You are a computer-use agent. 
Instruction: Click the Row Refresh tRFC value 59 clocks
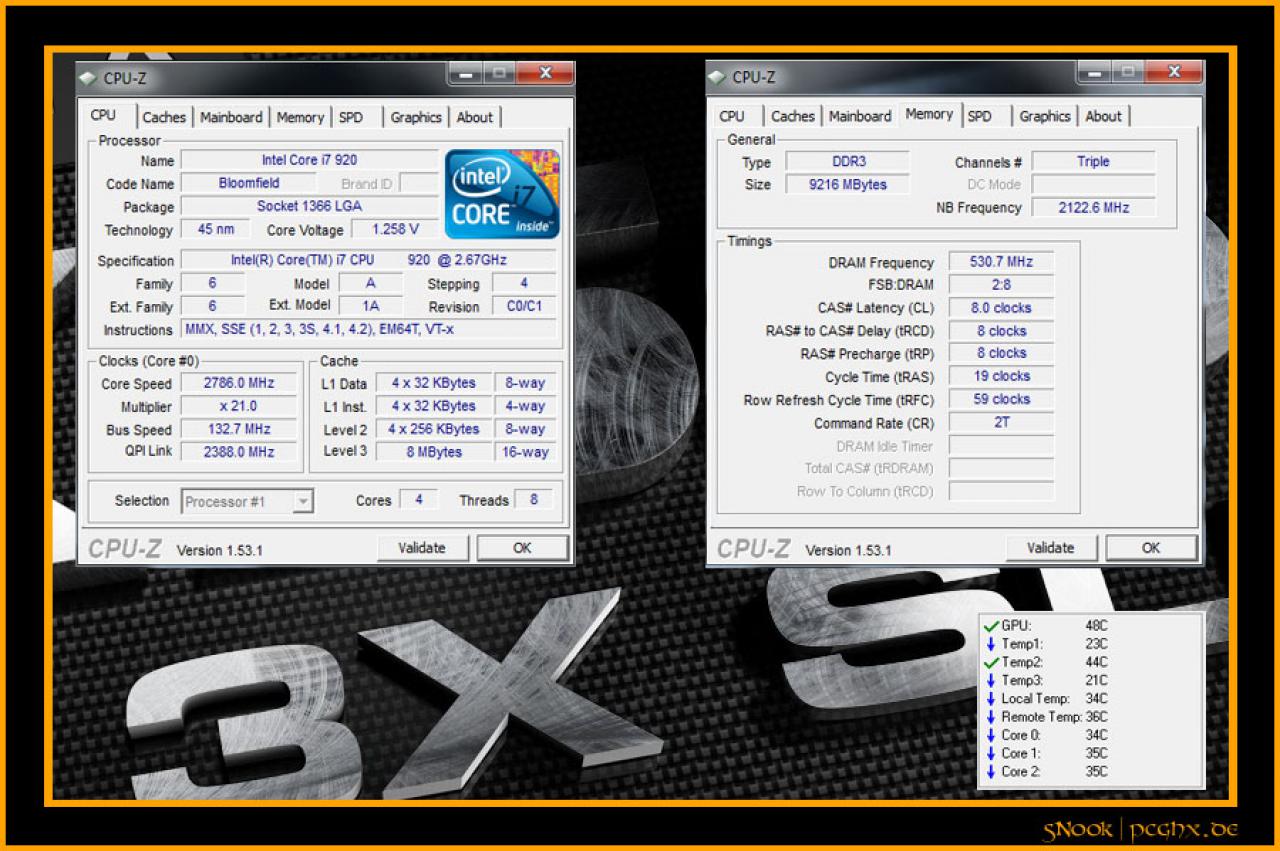[x=1001, y=399]
